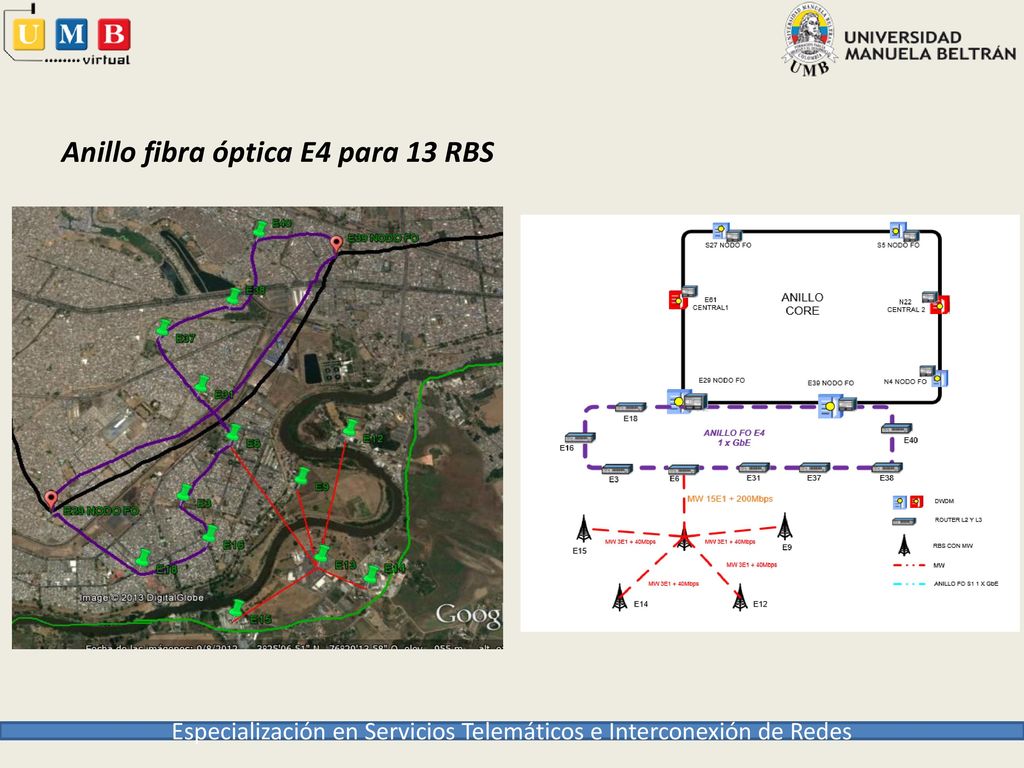Click the 'MW 15E1 + 200Mbps' label
1024x768 pixels.
pyautogui.click(x=730, y=499)
